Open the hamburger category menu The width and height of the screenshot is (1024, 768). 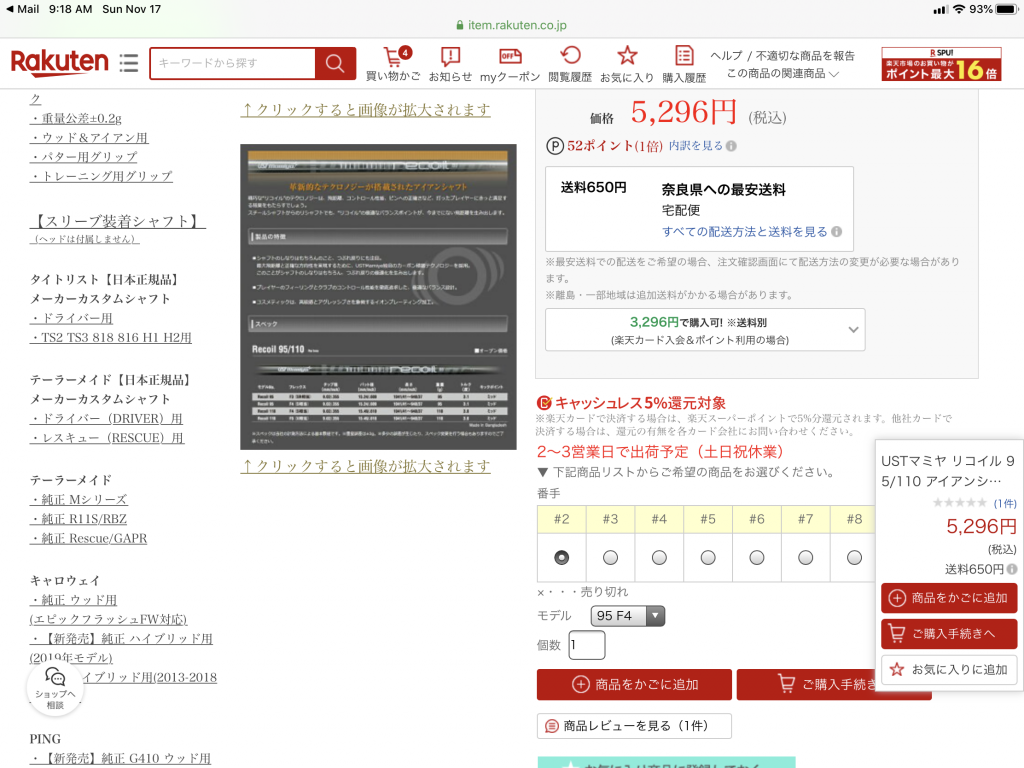(x=129, y=63)
